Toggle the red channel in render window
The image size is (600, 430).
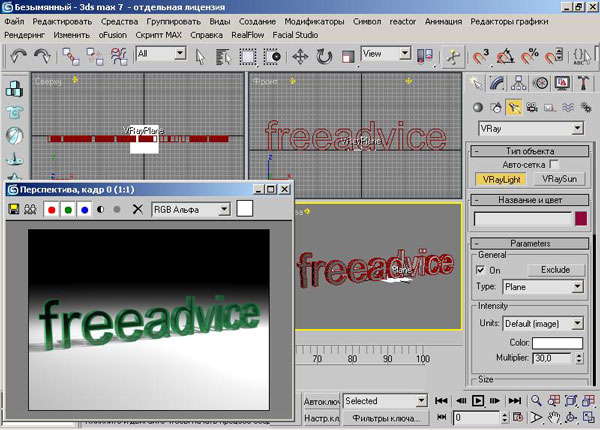pyautogui.click(x=52, y=209)
